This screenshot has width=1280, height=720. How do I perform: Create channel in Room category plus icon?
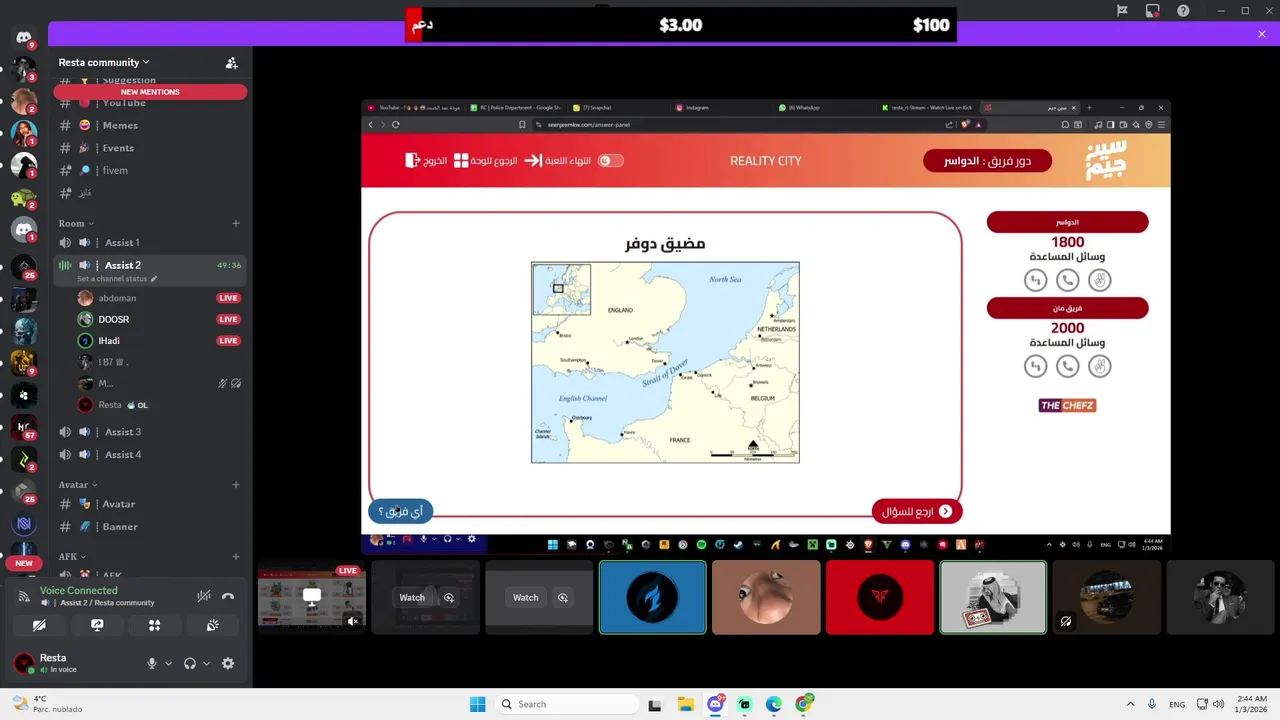(236, 223)
